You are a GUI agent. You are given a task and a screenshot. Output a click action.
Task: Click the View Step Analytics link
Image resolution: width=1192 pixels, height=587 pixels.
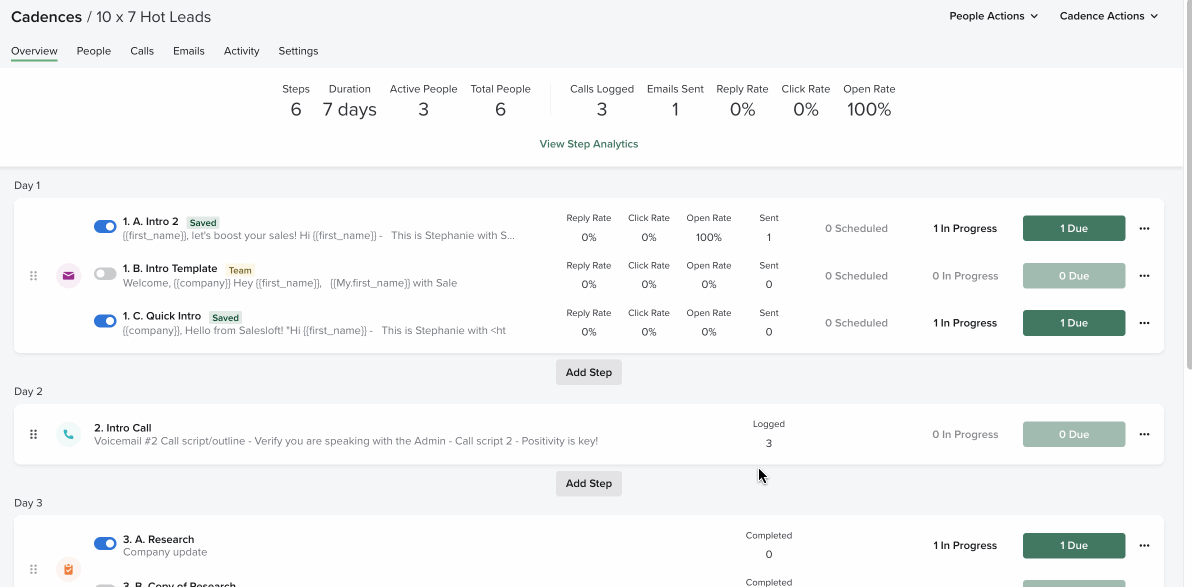(588, 144)
